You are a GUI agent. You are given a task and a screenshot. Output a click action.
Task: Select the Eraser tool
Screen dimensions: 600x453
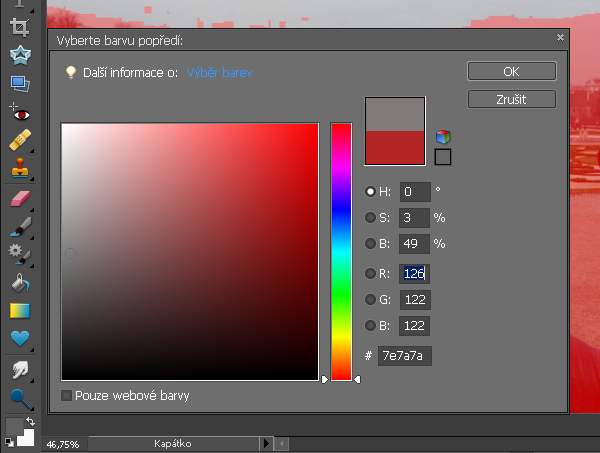tap(19, 198)
